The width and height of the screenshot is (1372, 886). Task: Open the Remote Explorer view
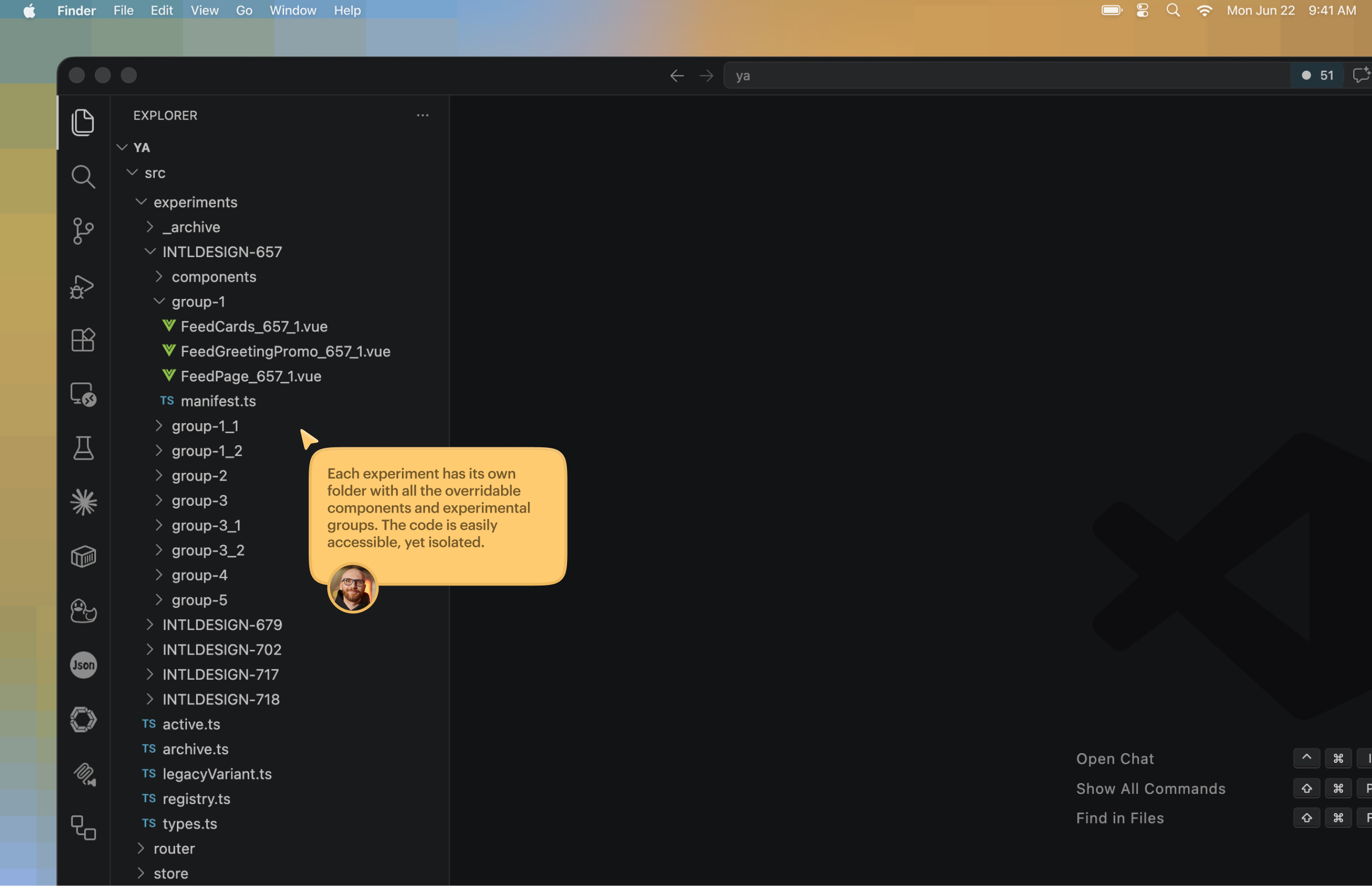click(83, 395)
